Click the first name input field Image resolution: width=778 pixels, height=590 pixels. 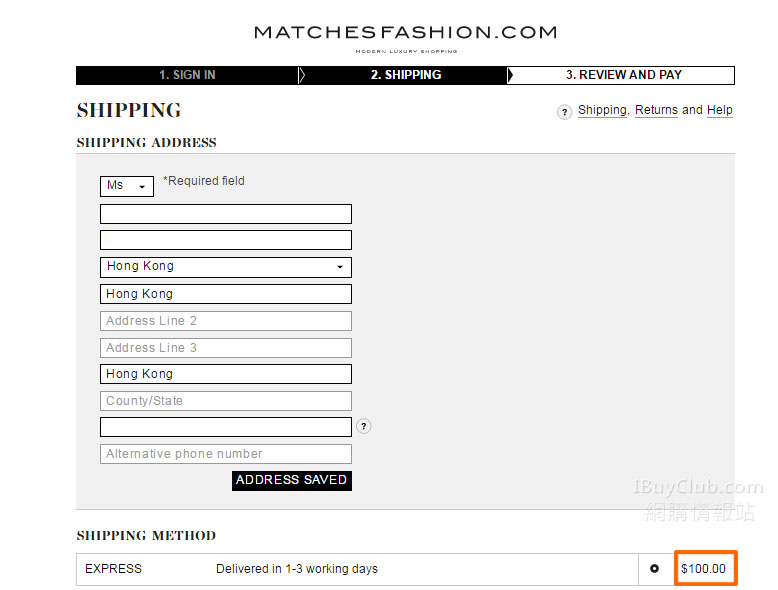click(226, 214)
